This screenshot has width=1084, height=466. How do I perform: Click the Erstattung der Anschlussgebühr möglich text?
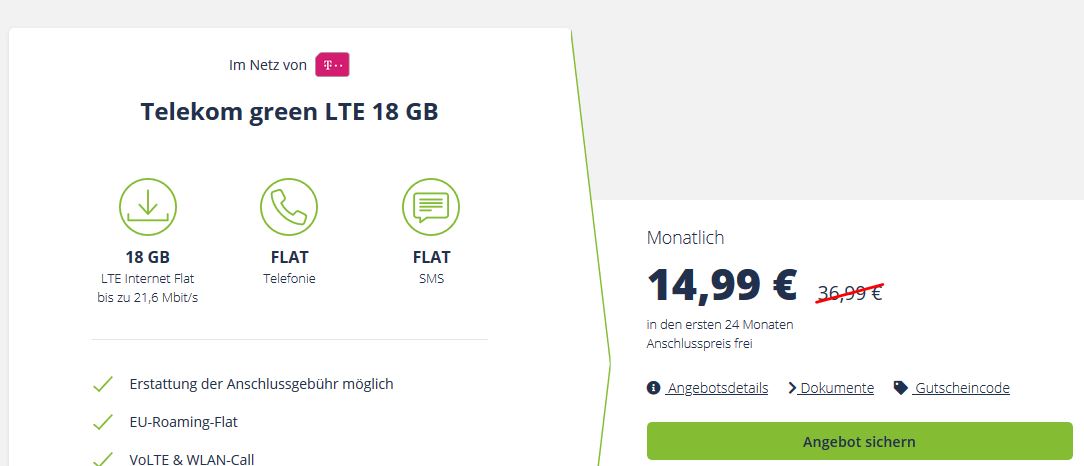(x=261, y=384)
